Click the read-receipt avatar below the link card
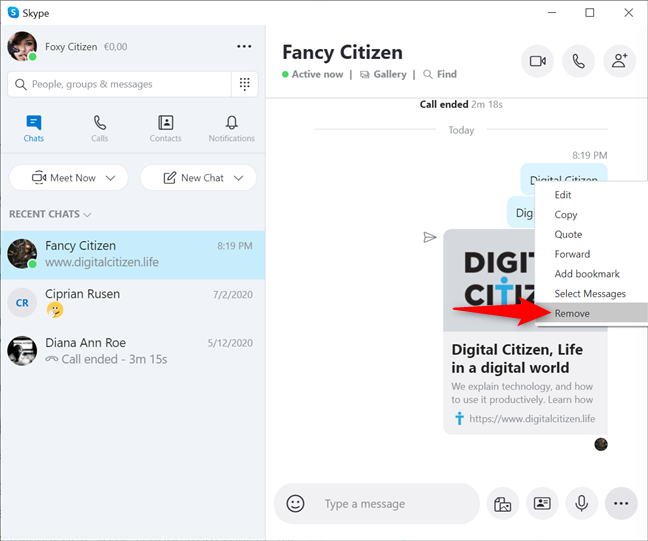Screen dimensions: 648x541 pos(601,445)
